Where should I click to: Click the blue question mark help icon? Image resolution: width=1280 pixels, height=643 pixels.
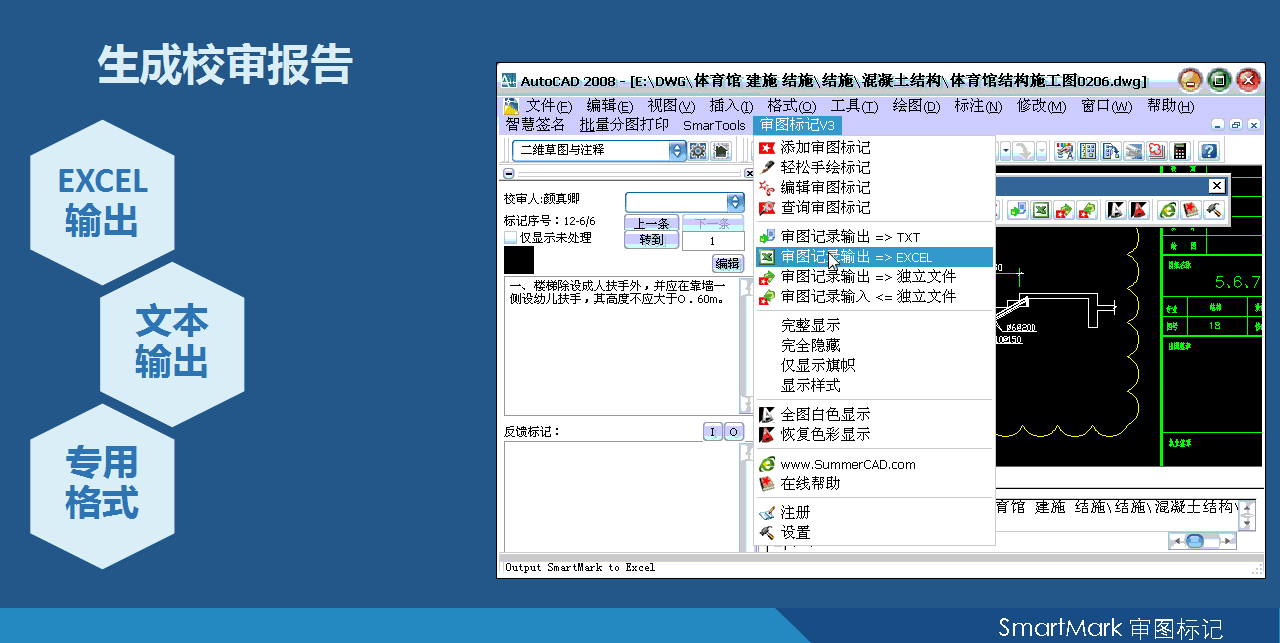point(1209,151)
